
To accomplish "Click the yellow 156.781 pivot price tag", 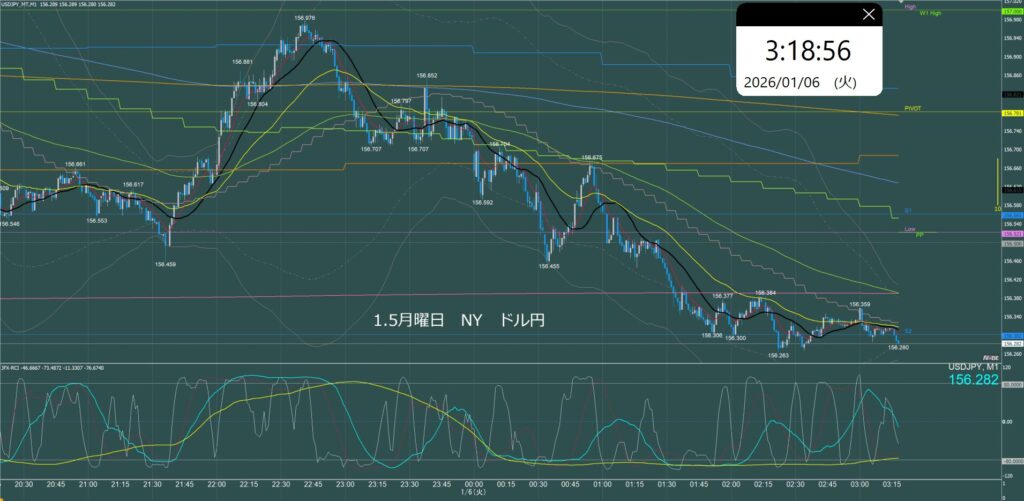I will pyautogui.click(x=1012, y=114).
